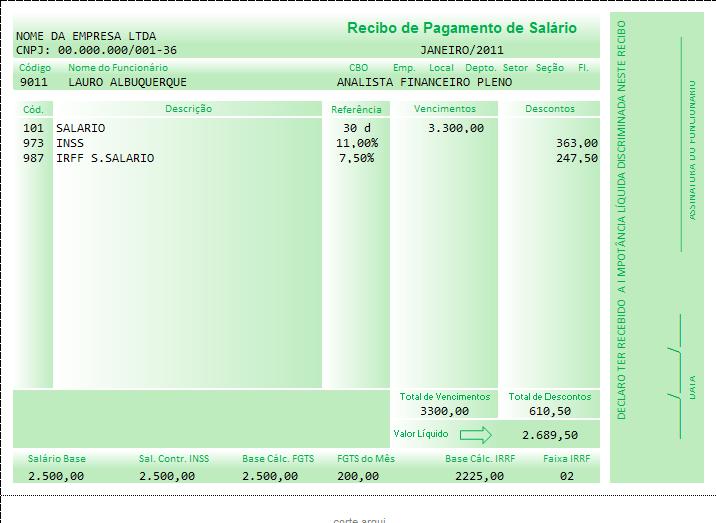Click the JANEIRO/2011 pay period

(x=462, y=49)
